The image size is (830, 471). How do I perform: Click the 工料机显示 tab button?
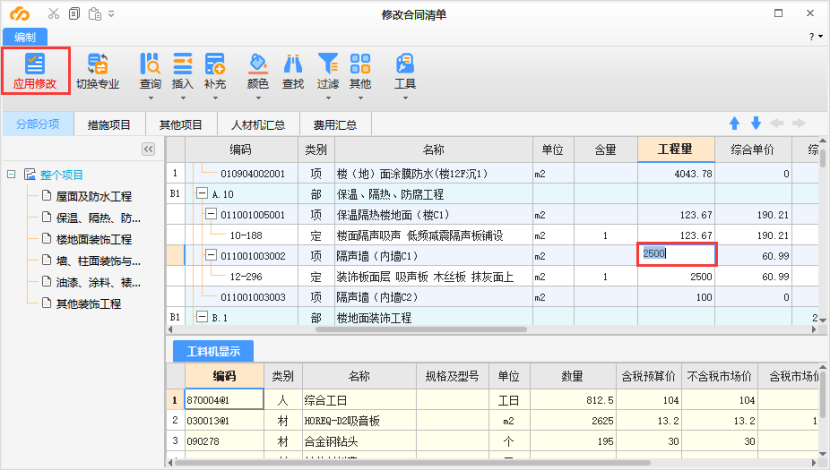tap(213, 350)
